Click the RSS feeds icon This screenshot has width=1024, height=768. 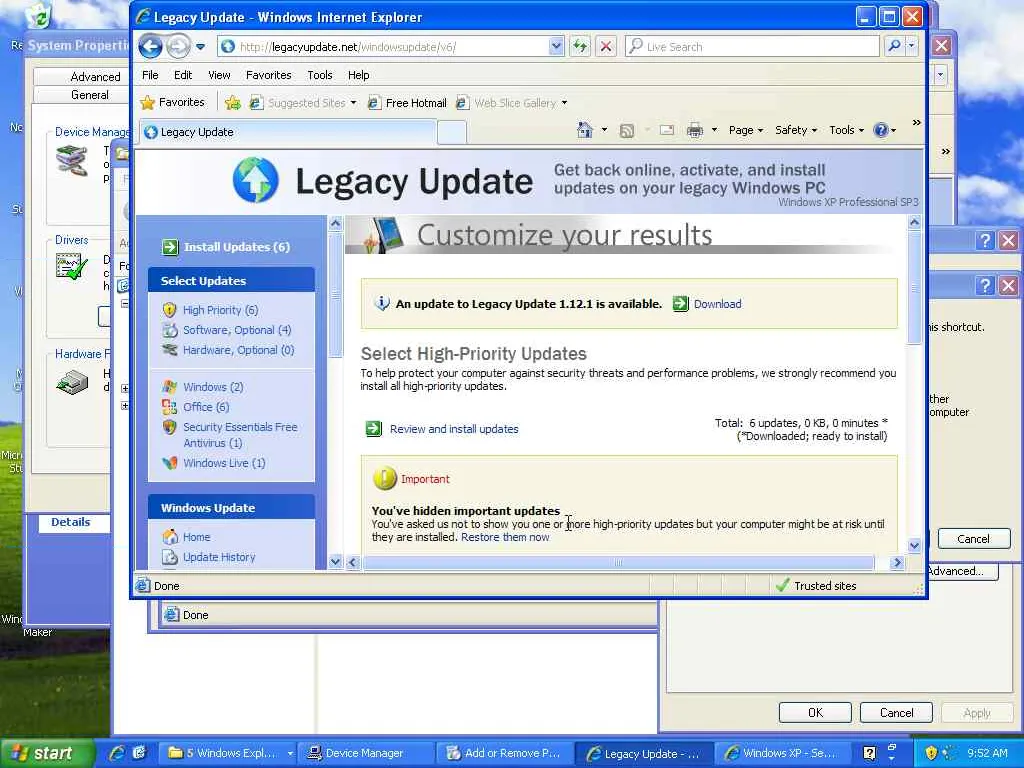point(627,131)
